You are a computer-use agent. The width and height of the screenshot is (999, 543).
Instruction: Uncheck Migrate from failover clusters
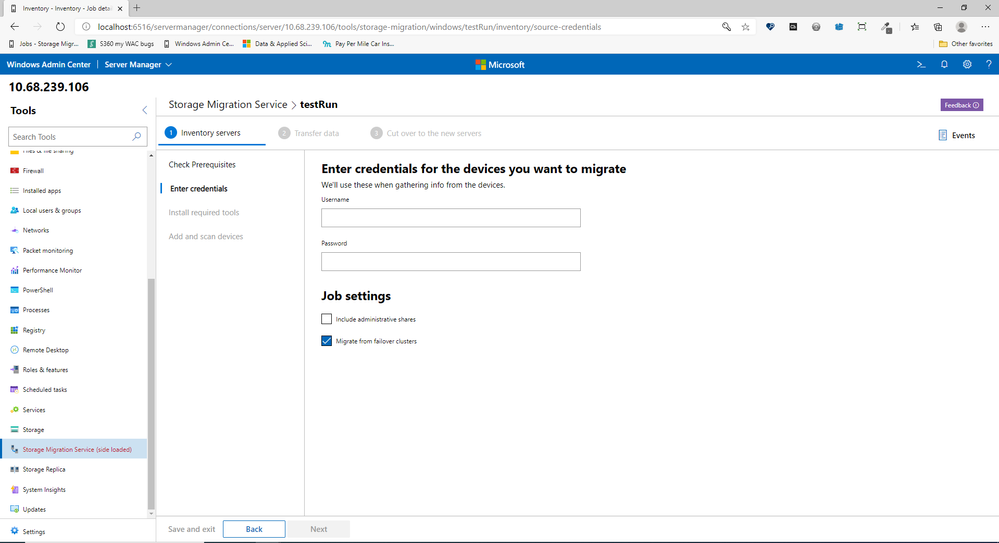326,341
